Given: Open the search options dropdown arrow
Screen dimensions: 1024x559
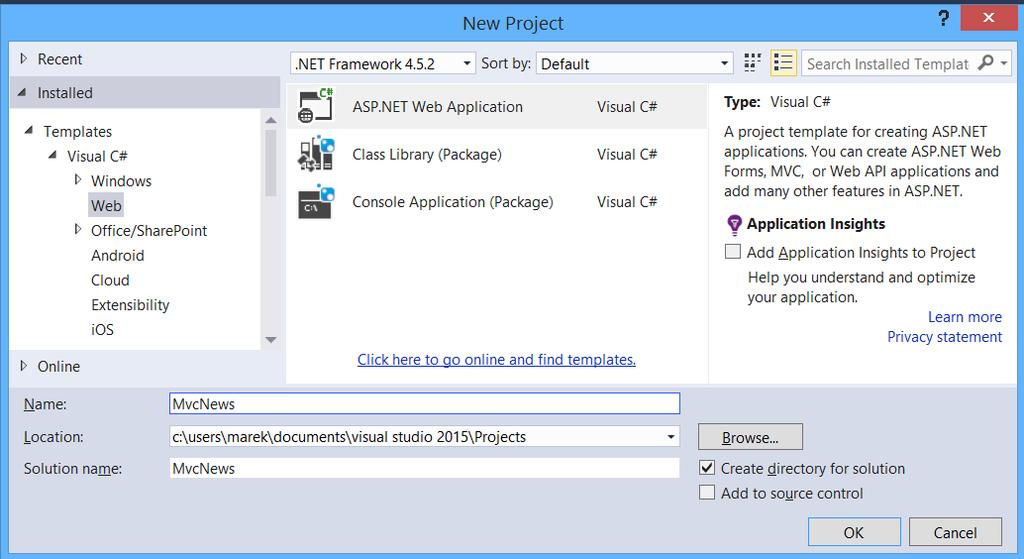Looking at the screenshot, I should coord(1004,63).
